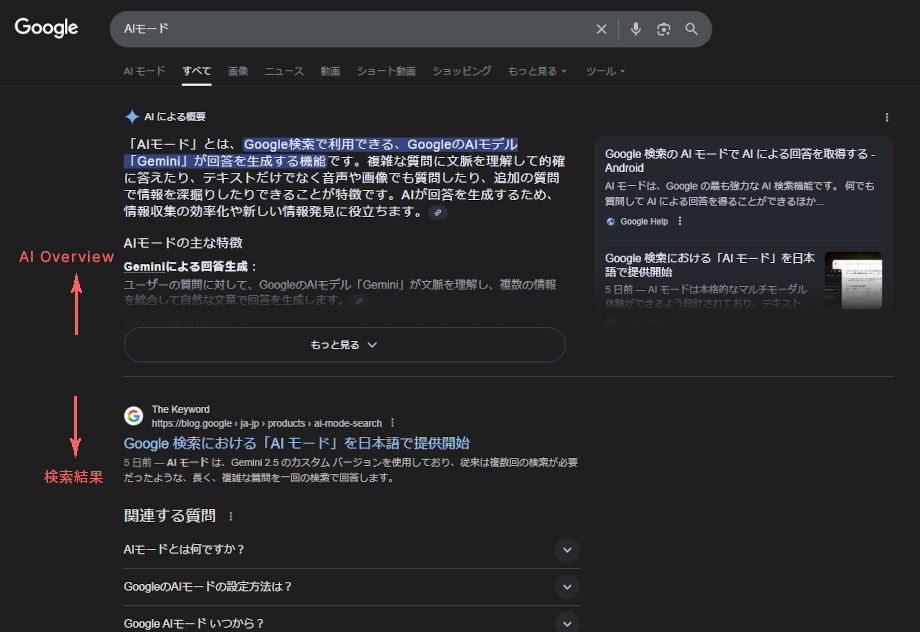Switch to the 画像 tab
The height and width of the screenshot is (632, 920).
[238, 71]
